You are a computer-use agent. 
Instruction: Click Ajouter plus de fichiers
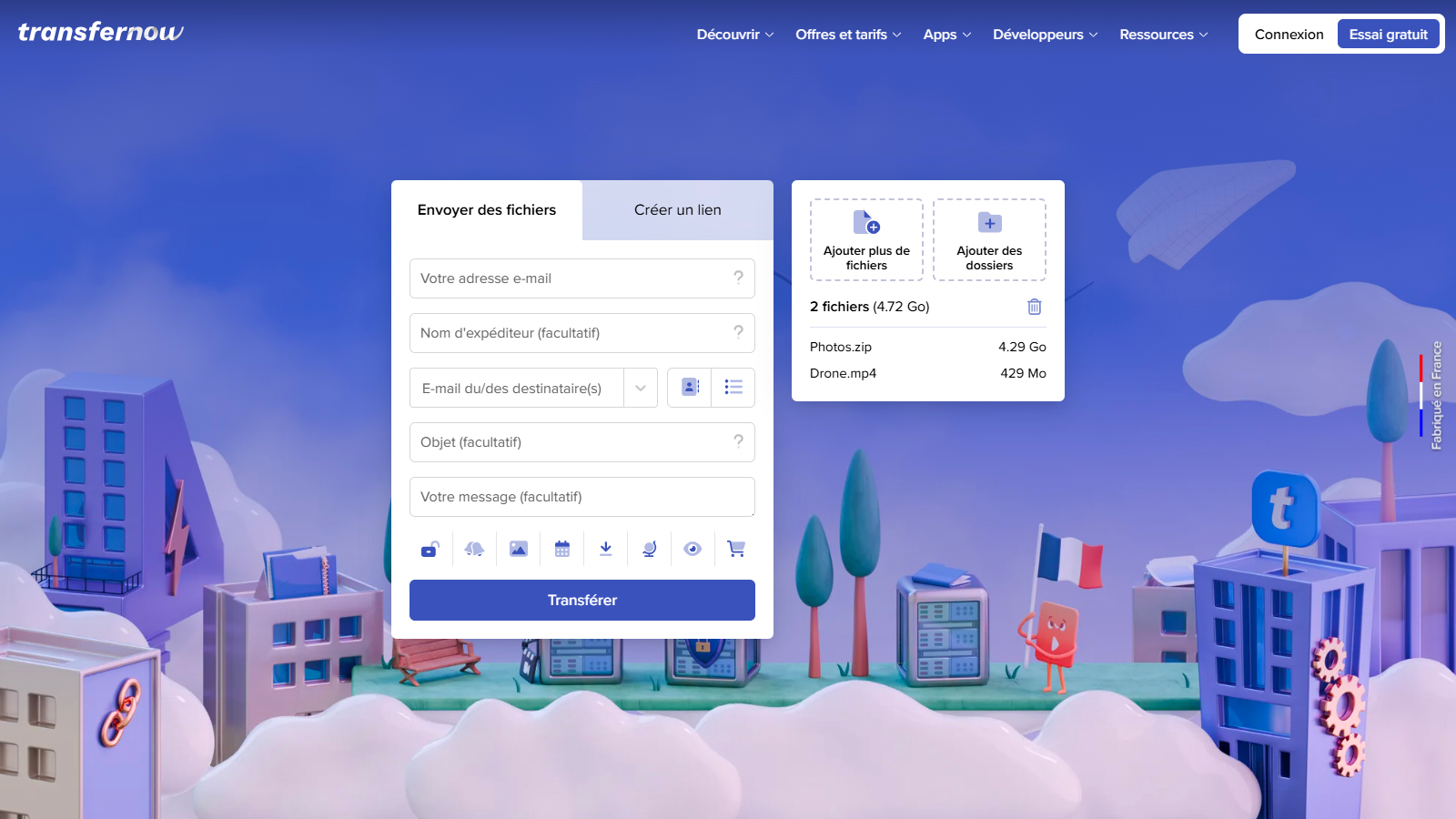click(x=866, y=240)
